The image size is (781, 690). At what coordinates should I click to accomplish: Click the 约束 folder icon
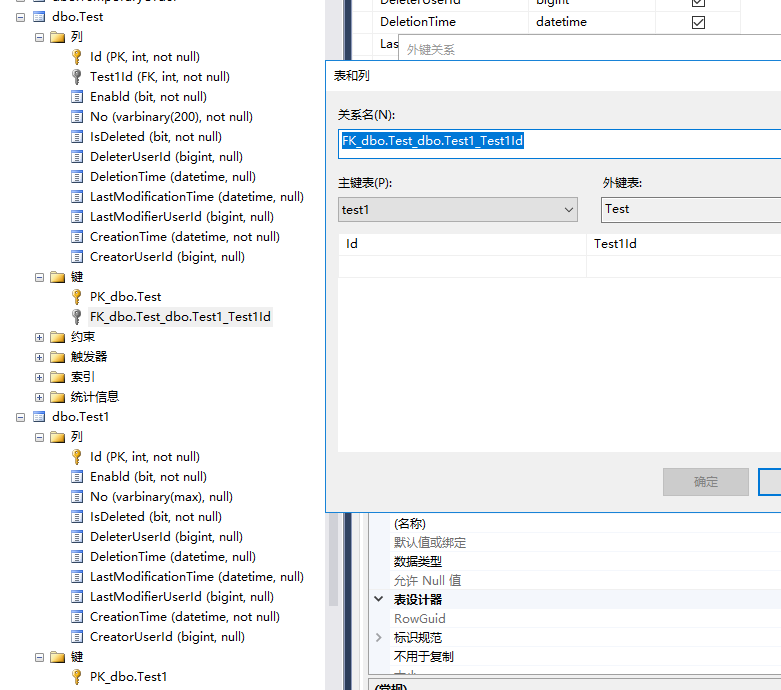(58, 337)
